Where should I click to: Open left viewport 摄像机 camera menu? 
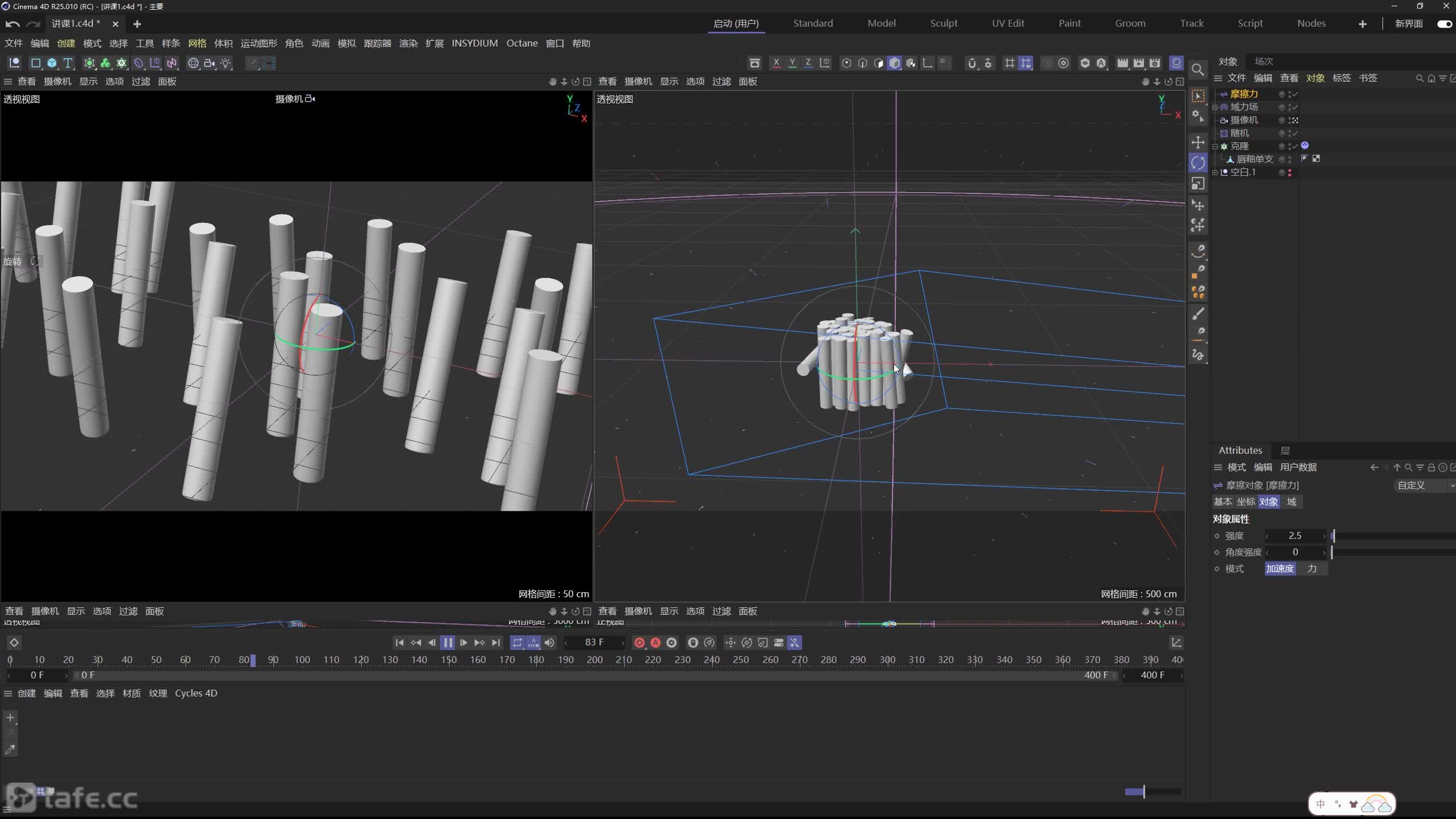[x=57, y=81]
